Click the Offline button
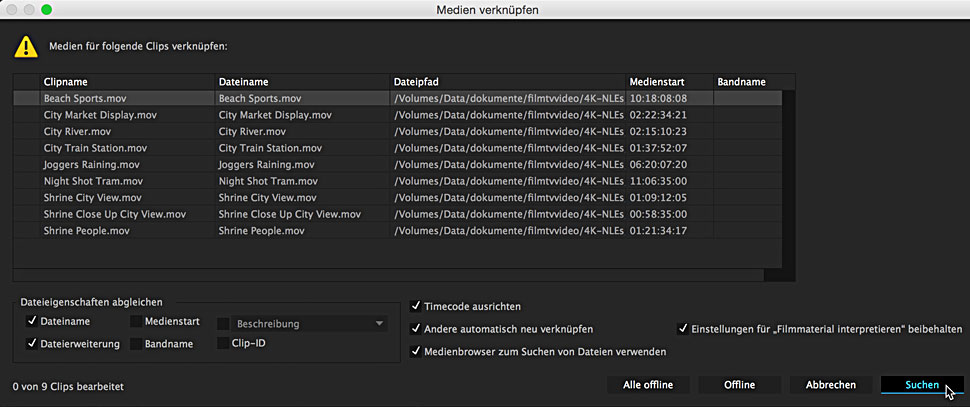The width and height of the screenshot is (970, 407). (740, 385)
